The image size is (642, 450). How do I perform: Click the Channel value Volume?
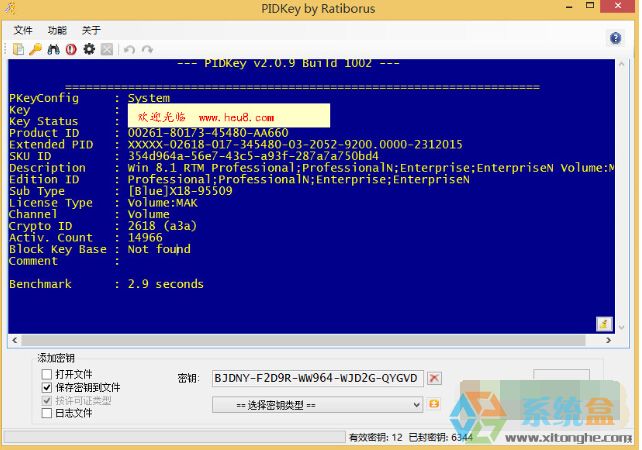(x=148, y=214)
